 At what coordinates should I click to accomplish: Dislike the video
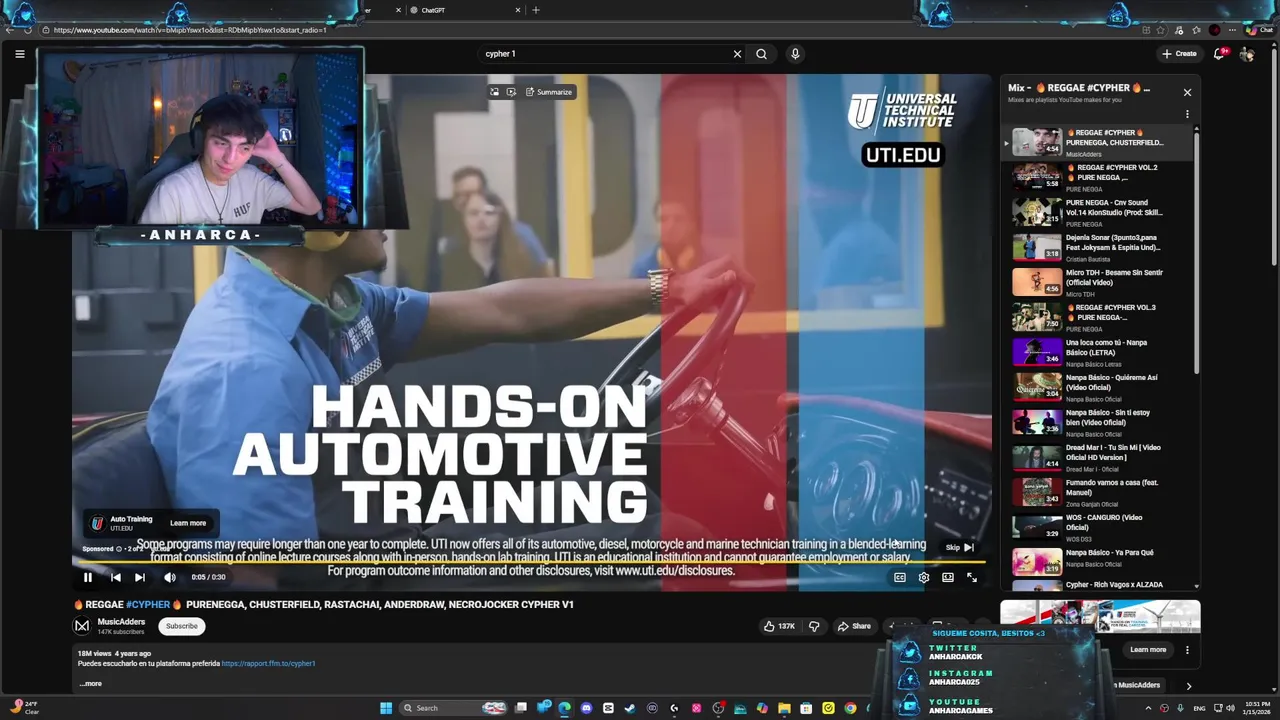[814, 626]
